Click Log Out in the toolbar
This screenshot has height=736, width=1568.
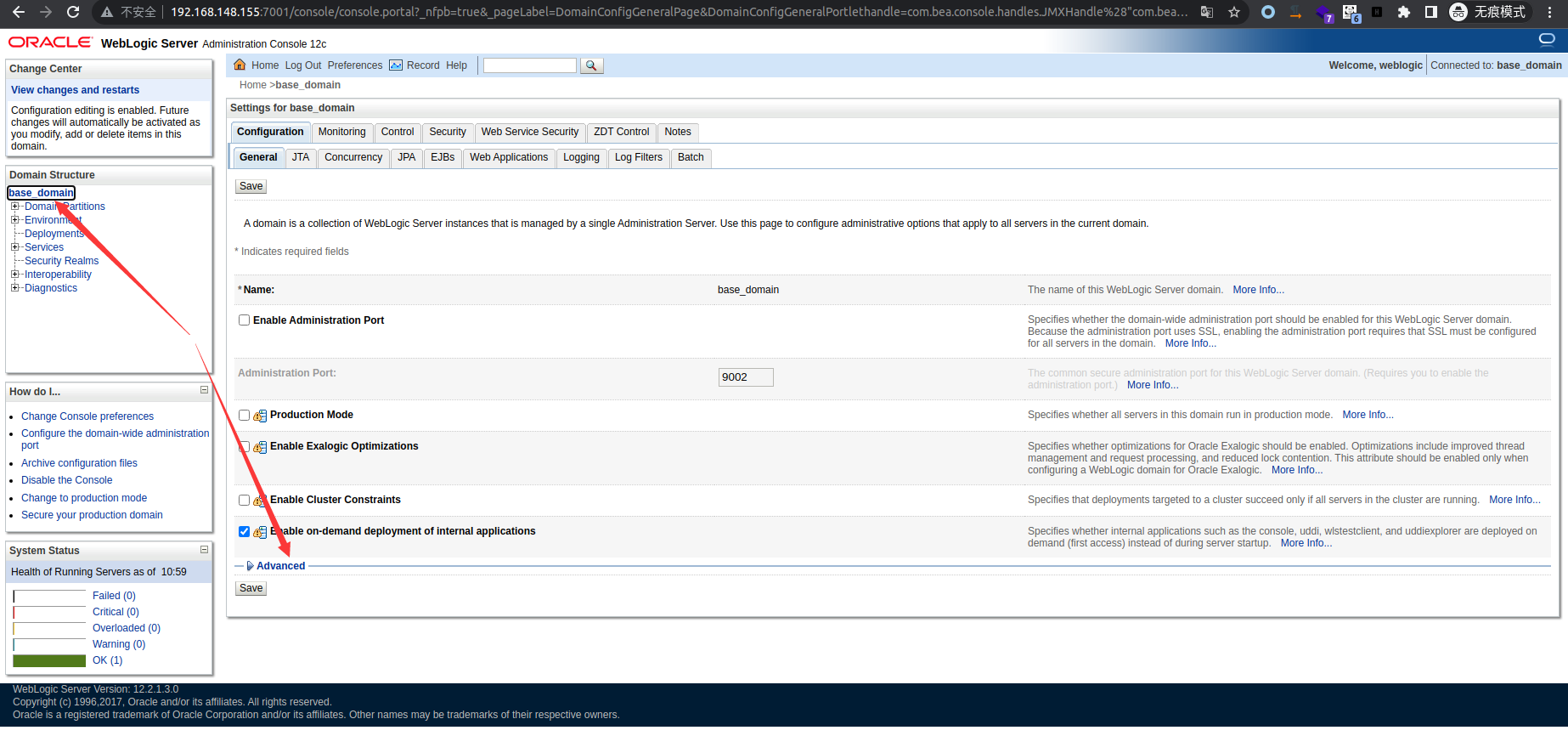point(303,65)
